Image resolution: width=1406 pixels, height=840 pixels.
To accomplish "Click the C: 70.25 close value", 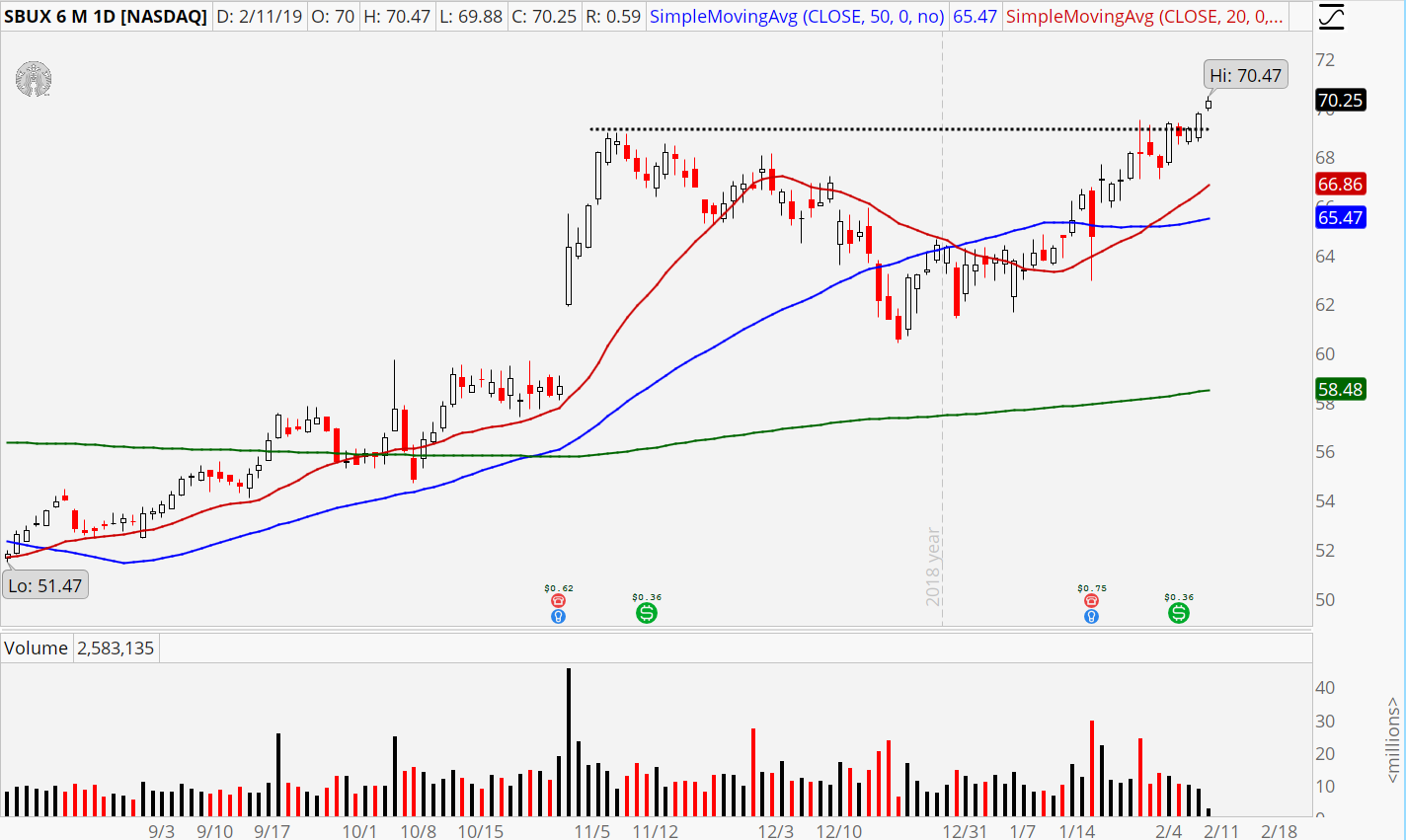I will point(544,17).
